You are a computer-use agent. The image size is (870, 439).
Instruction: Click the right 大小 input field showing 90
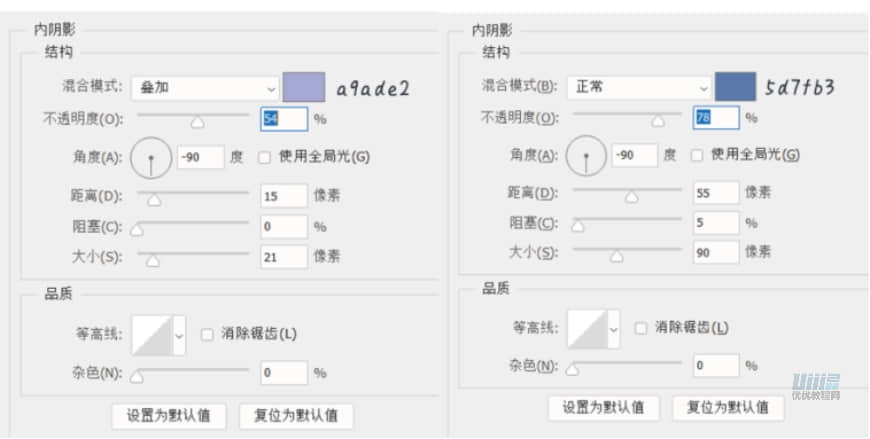point(716,253)
